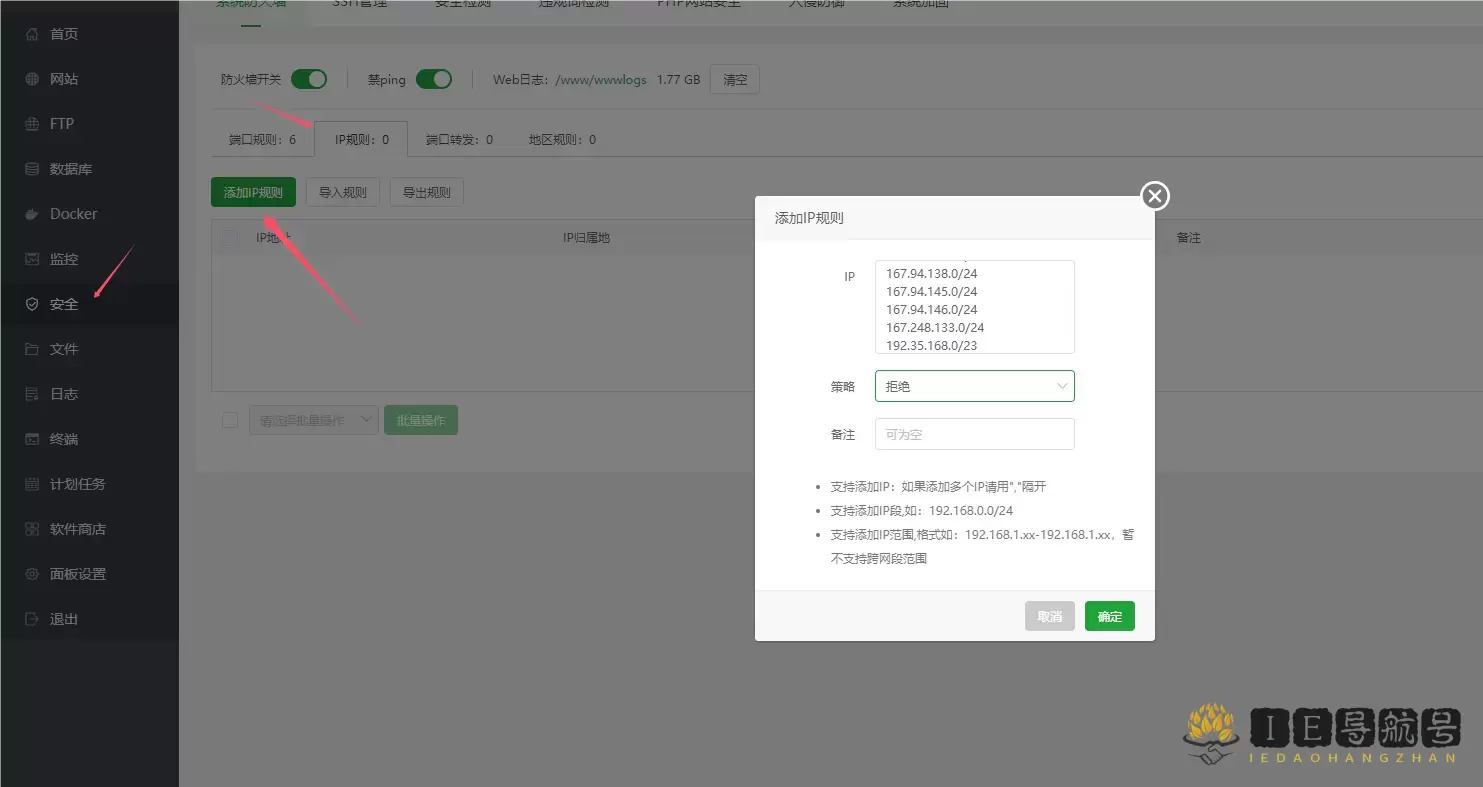Tick the batch-select checkbox below the table

pyautogui.click(x=230, y=421)
